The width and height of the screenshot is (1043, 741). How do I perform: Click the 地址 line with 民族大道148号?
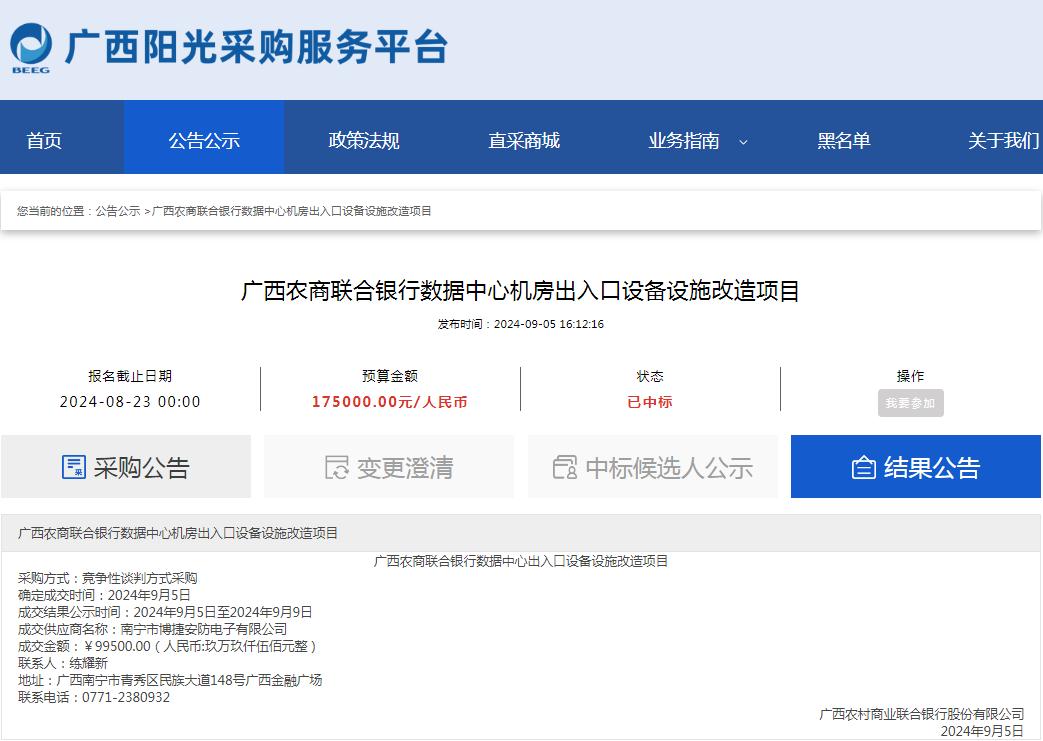pos(170,680)
